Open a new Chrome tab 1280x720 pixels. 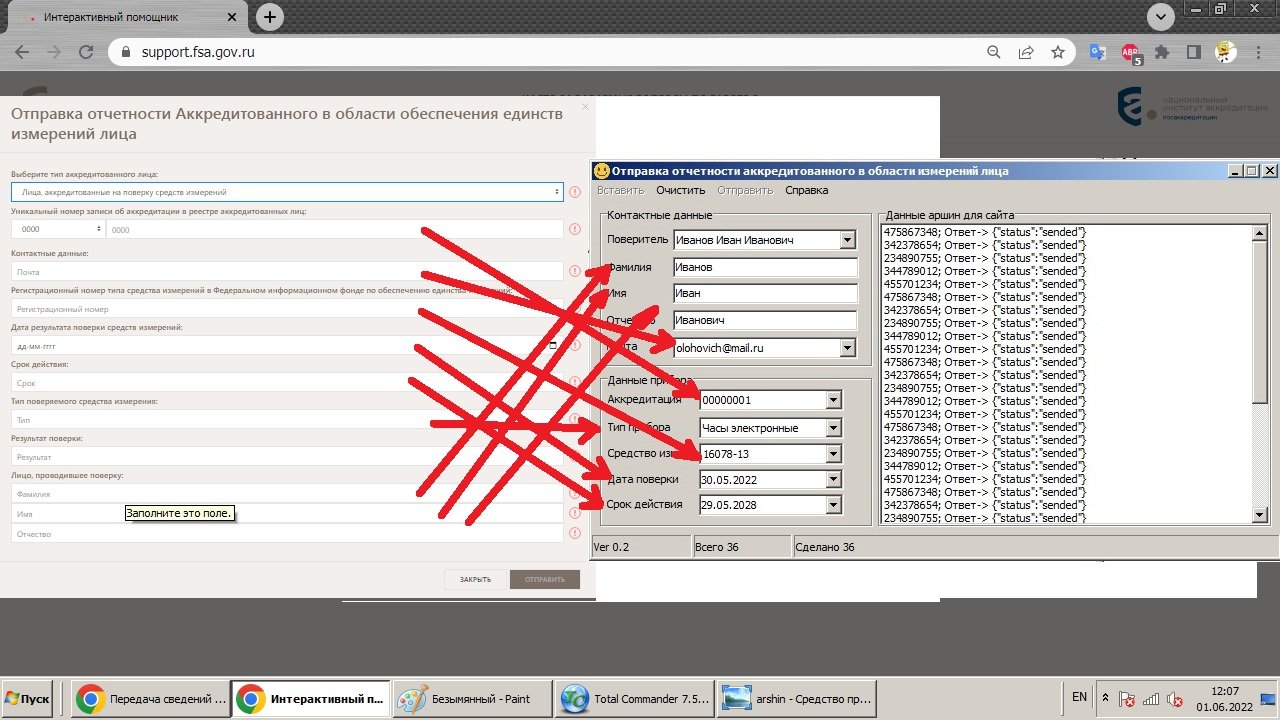click(269, 17)
